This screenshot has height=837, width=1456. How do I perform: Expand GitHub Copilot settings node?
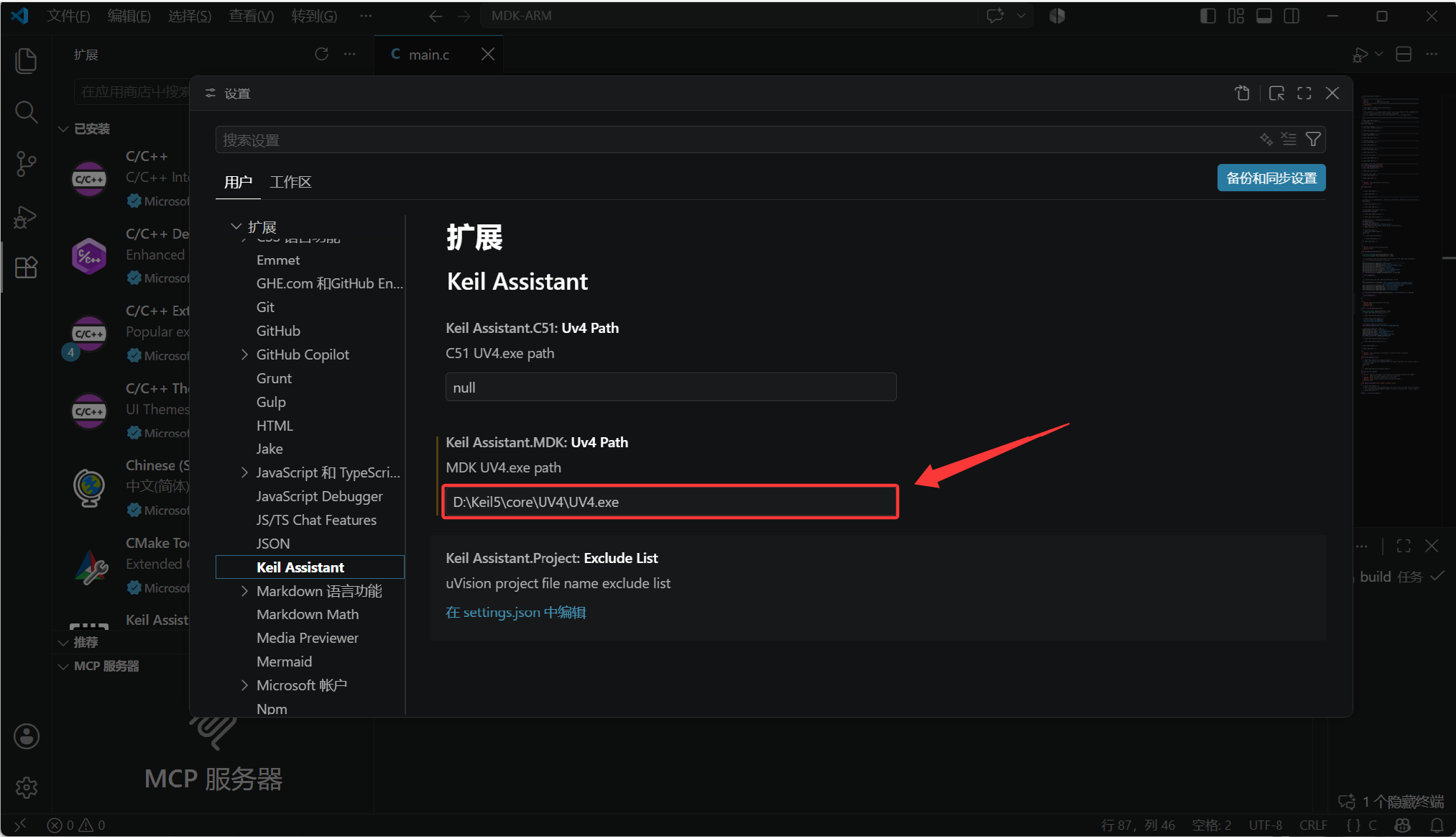(x=244, y=355)
